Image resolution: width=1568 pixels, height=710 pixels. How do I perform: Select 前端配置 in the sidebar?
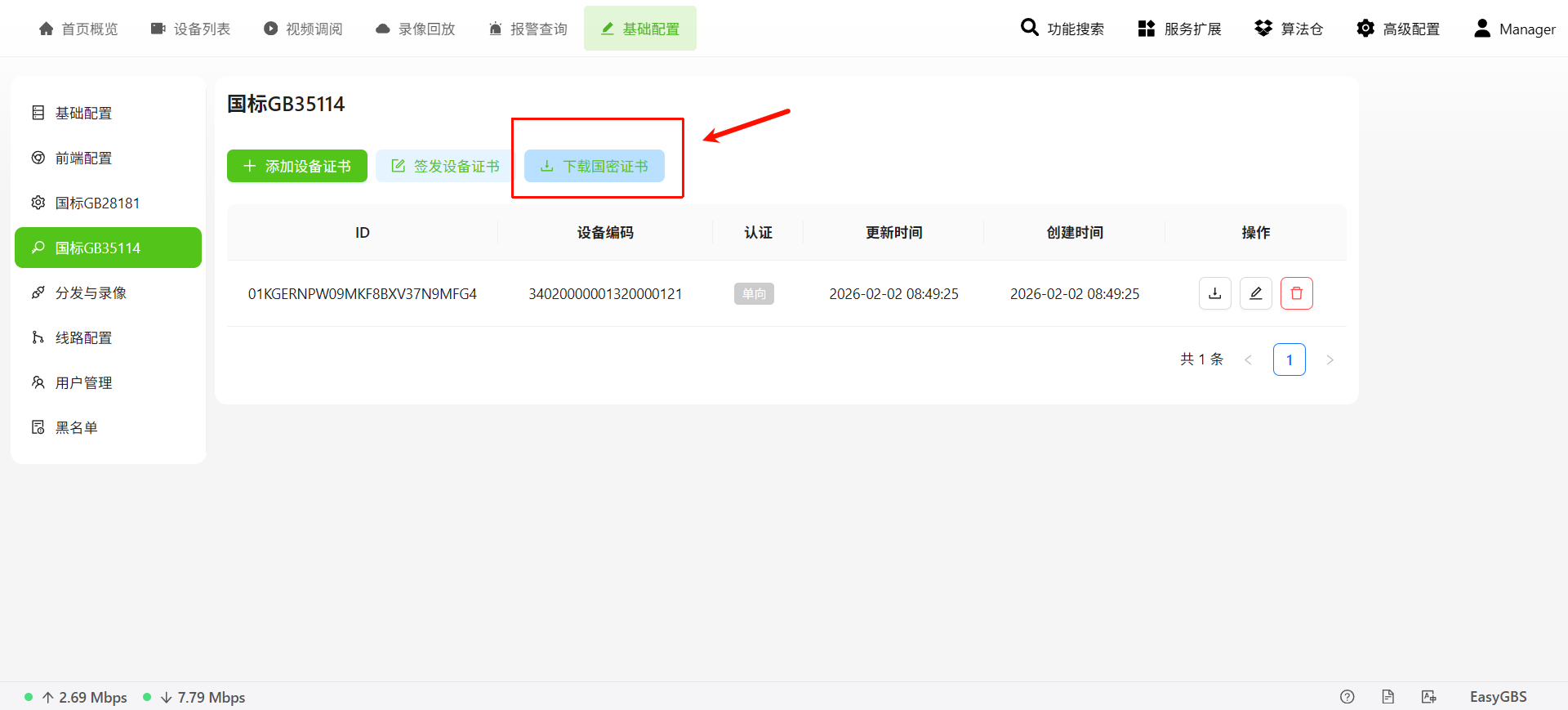[108, 158]
